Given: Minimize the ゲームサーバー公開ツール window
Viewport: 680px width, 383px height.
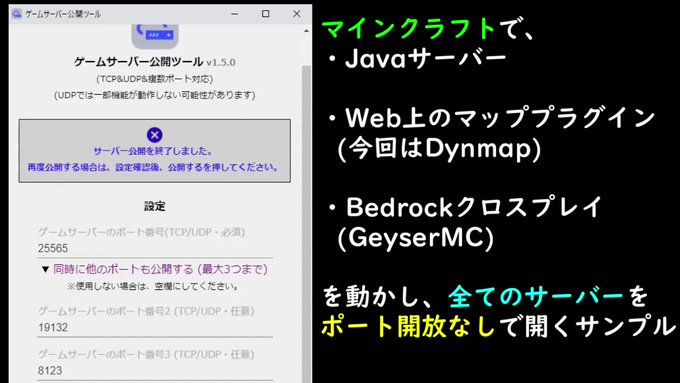Looking at the screenshot, I should (235, 14).
